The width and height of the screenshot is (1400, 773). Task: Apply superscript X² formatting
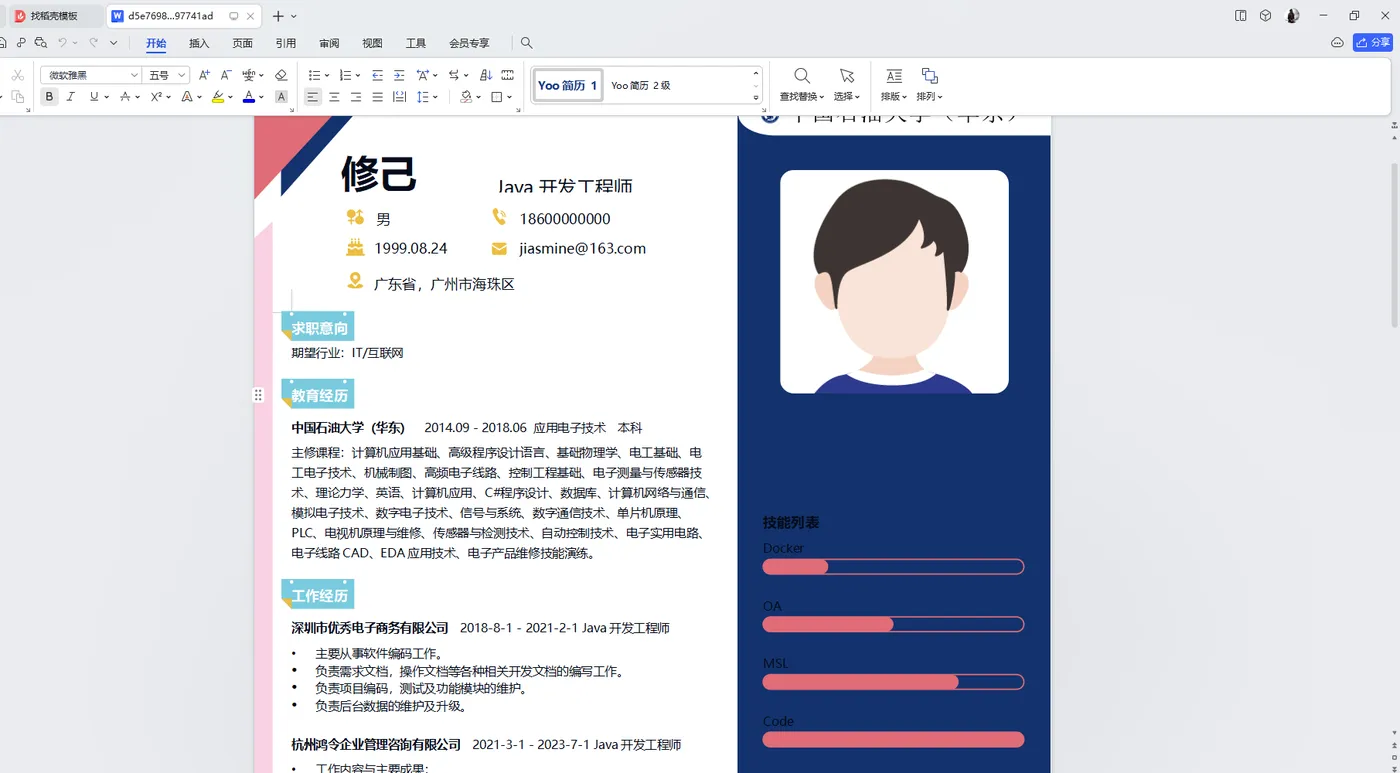click(x=156, y=97)
